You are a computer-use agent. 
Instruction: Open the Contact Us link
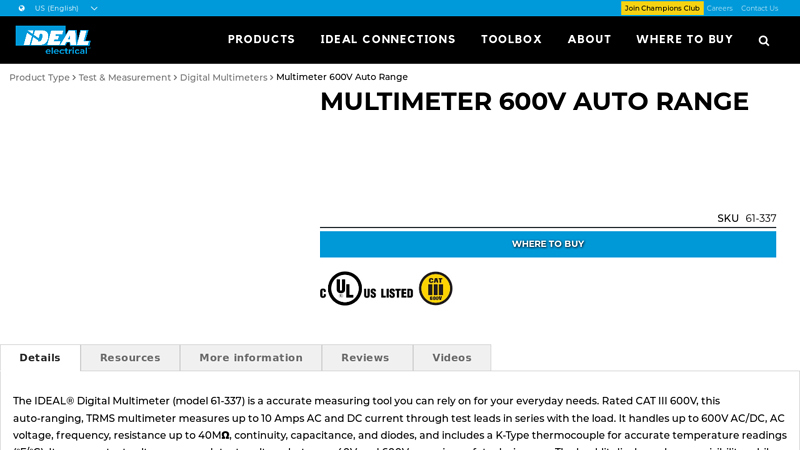click(759, 8)
